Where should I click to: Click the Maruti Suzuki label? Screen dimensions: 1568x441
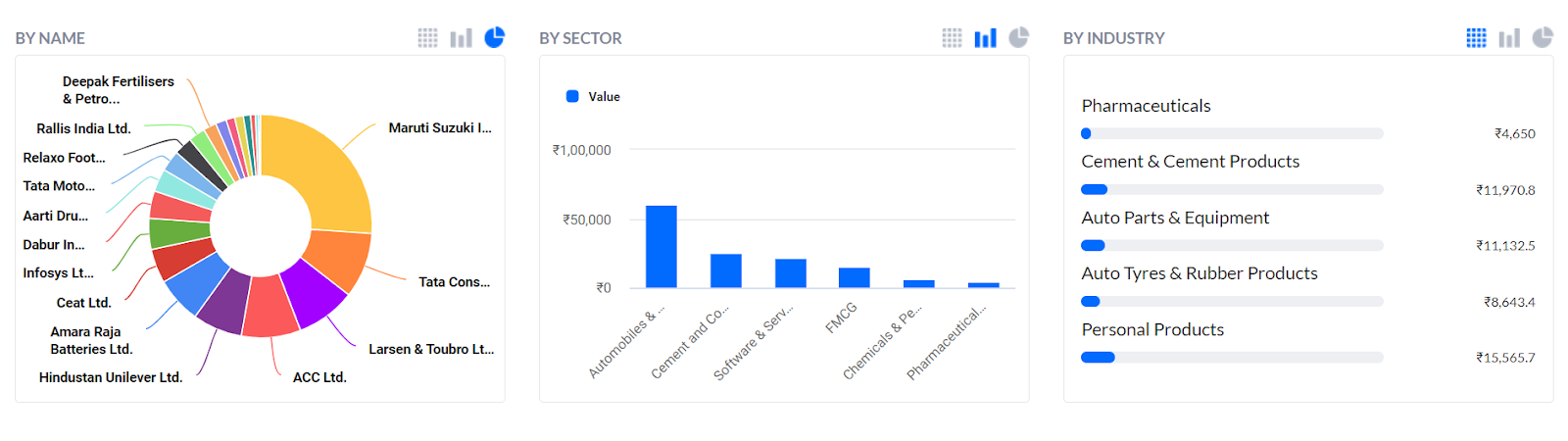coord(440,127)
